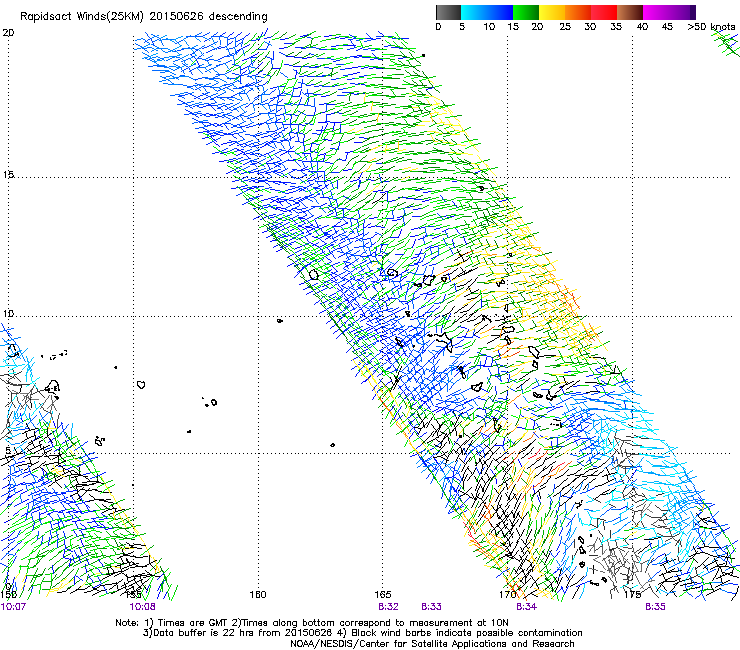Image resolution: width=740 pixels, height=650 pixels.
Task: Click the green 15–20 knots color segment
Action: tap(526, 12)
